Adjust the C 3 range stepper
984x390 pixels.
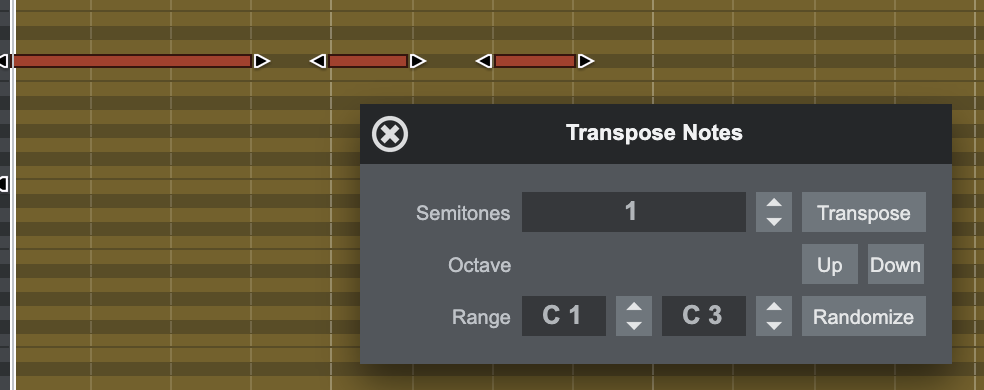click(774, 316)
